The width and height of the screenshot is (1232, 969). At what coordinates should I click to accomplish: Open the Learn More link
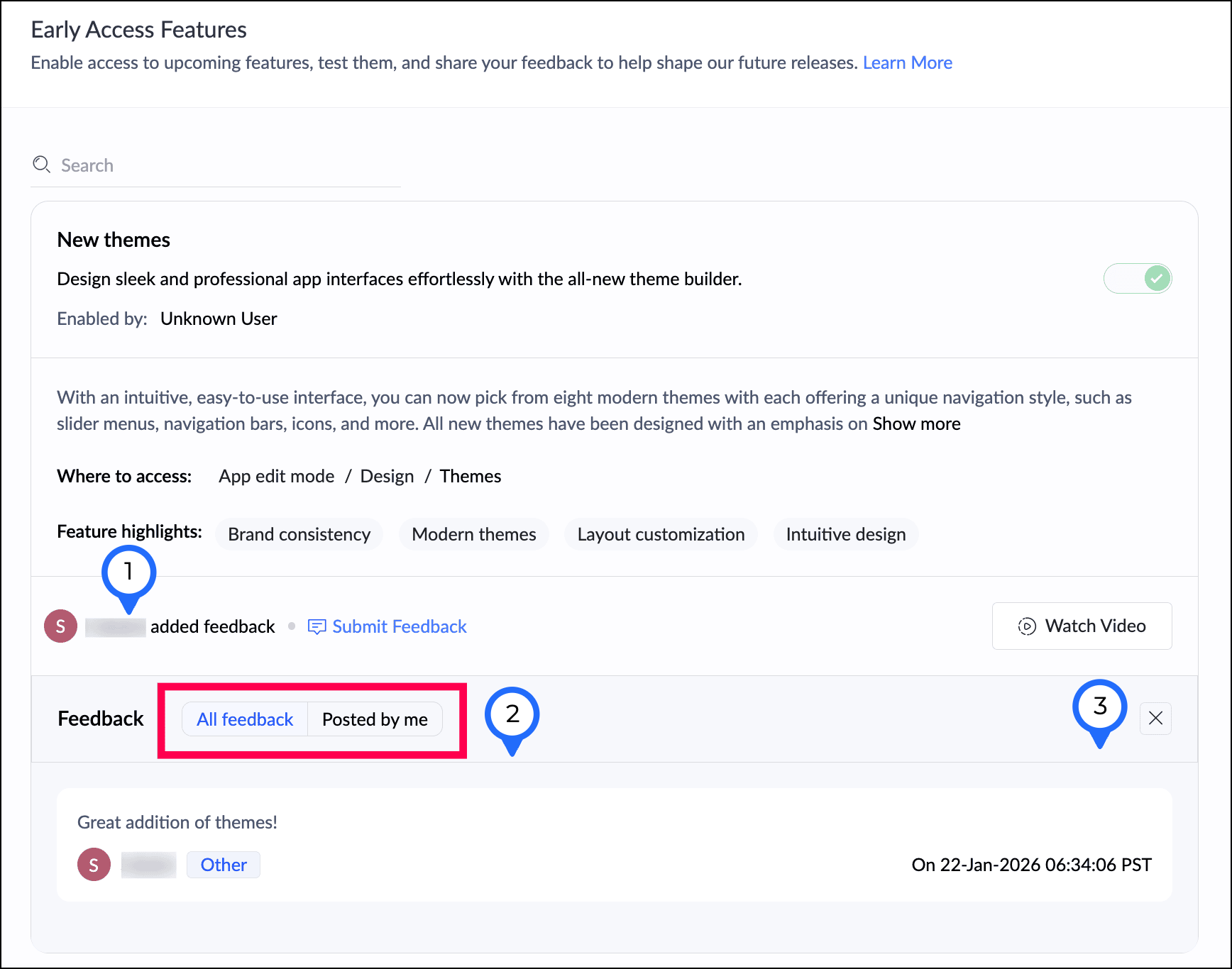[907, 62]
